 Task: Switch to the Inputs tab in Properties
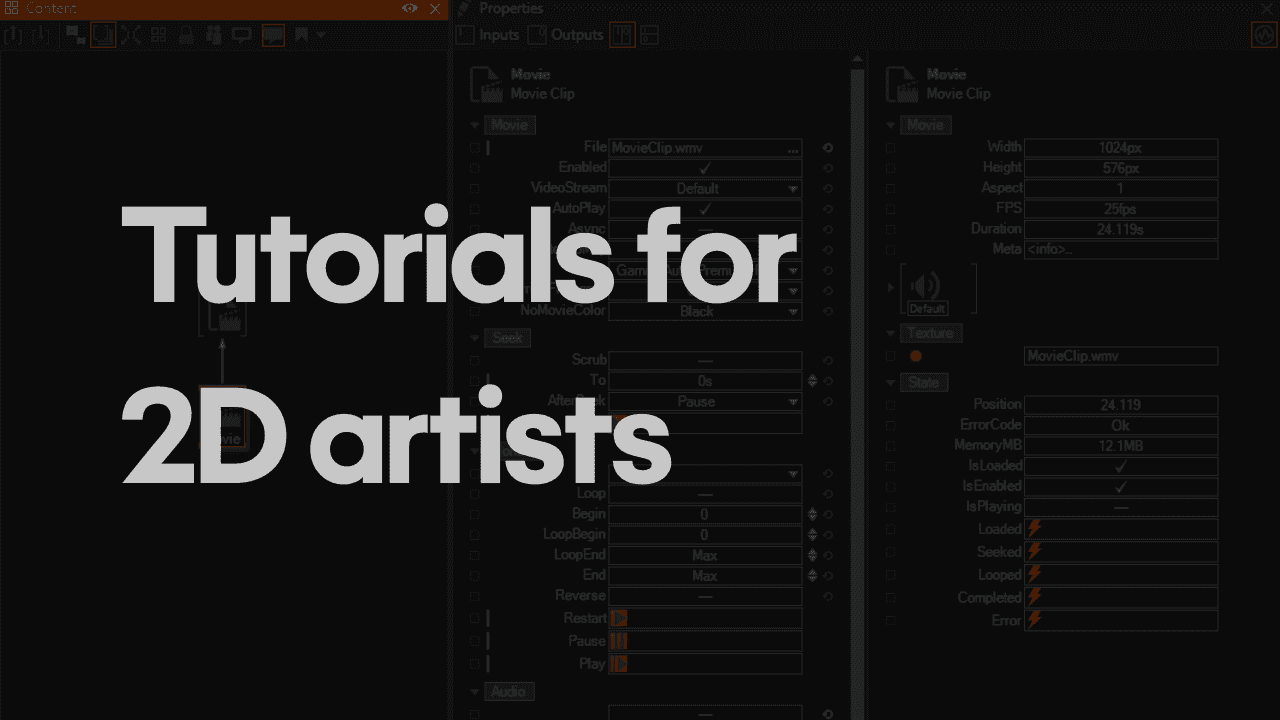click(489, 35)
